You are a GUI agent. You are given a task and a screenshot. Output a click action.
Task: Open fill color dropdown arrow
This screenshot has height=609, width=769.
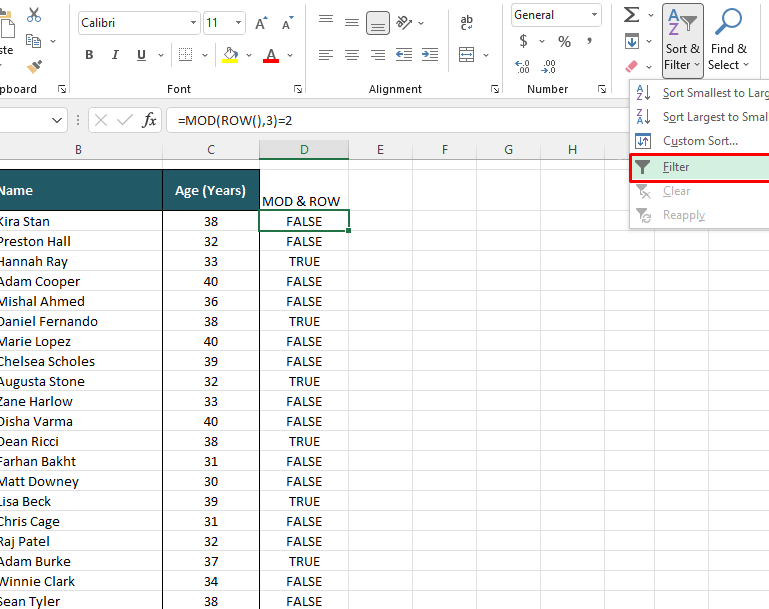(249, 55)
